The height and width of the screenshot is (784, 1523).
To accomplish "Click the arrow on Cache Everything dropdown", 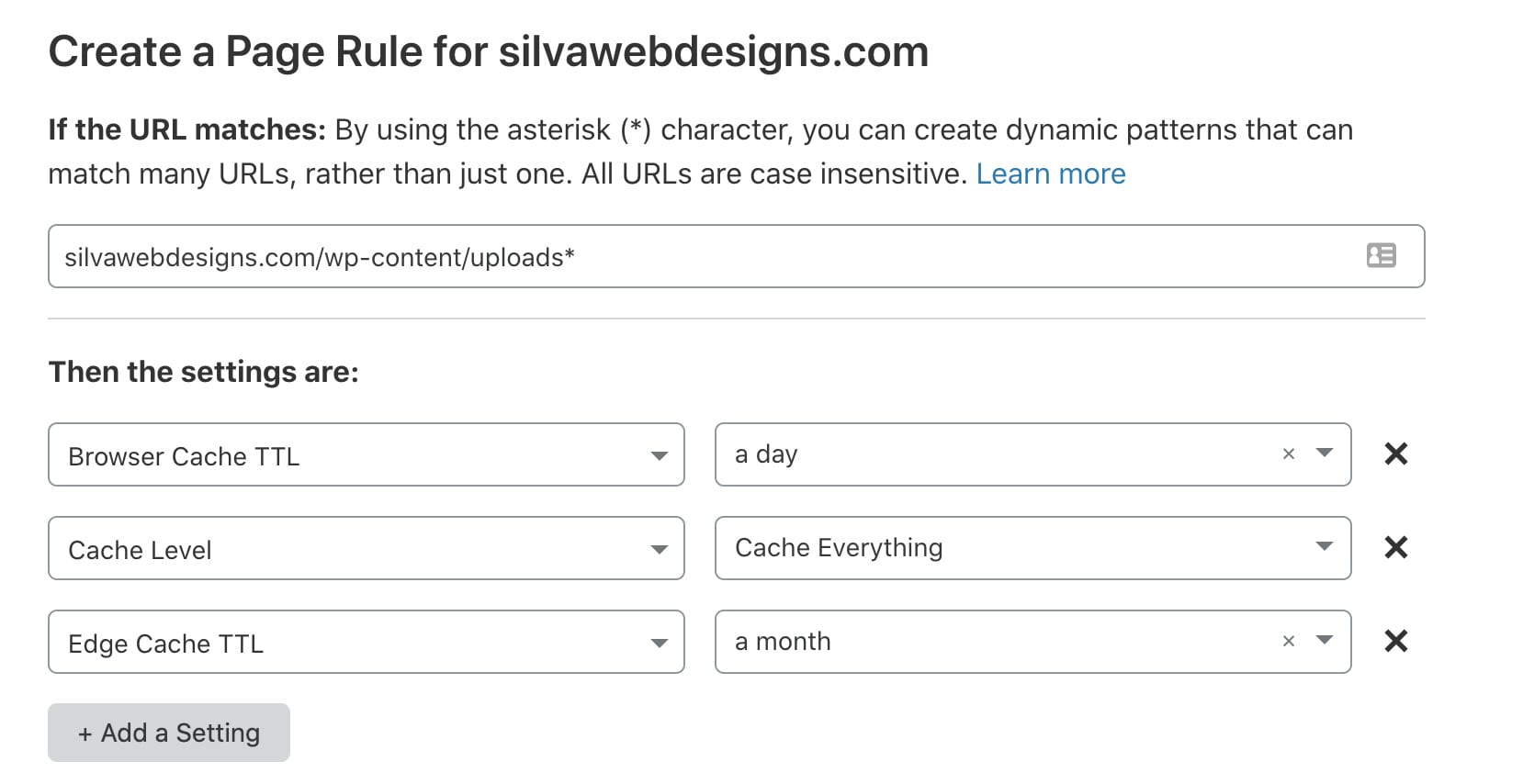I will coord(1324,546).
